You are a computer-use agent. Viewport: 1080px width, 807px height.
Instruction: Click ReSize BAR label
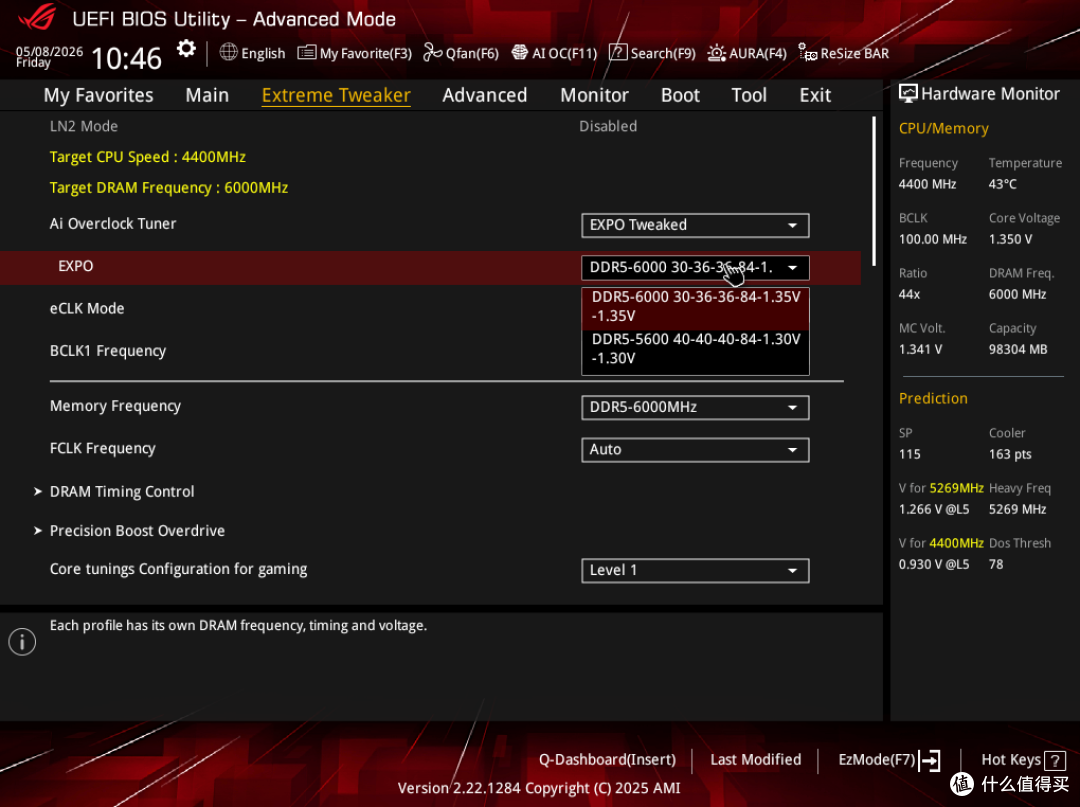(855, 53)
